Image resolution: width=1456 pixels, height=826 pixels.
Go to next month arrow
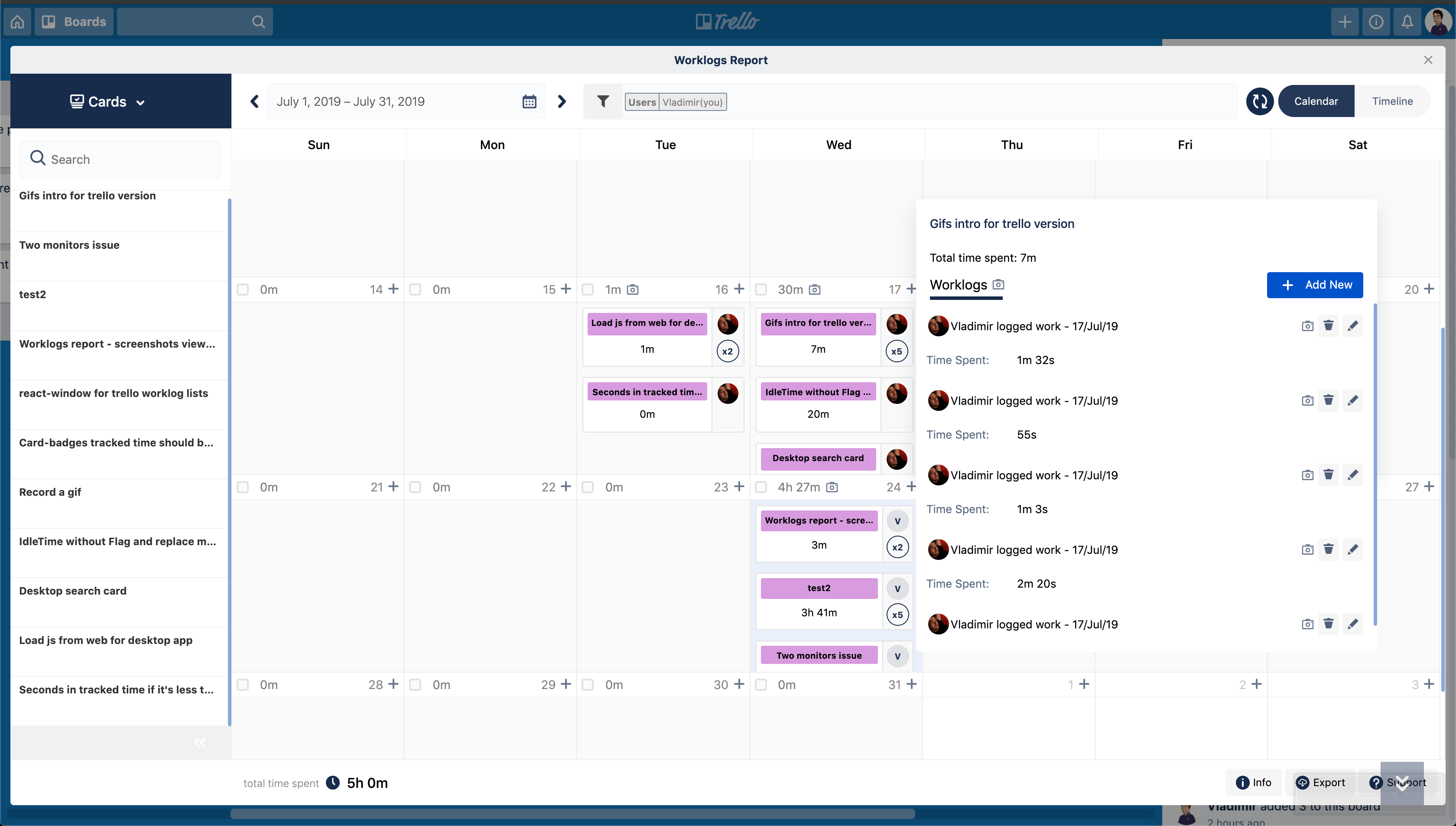562,101
